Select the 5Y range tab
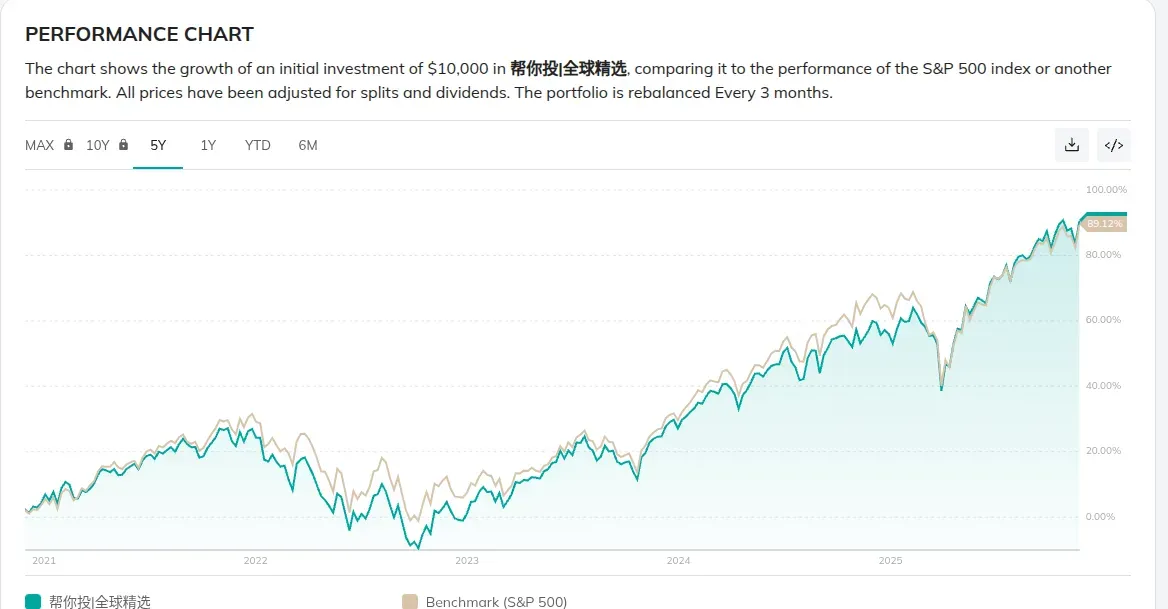Viewport: 1168px width, 609px height. click(x=158, y=145)
